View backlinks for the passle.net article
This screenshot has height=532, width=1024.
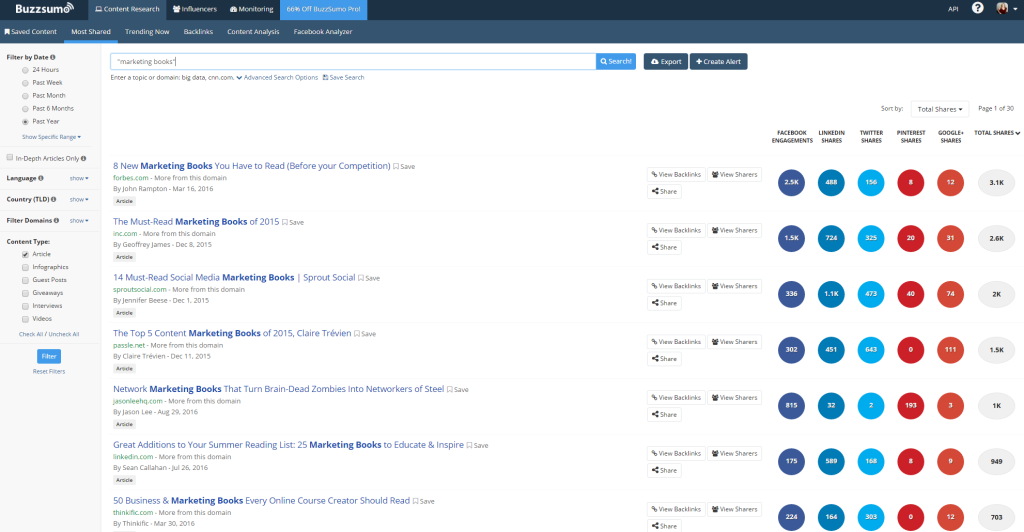click(x=676, y=342)
